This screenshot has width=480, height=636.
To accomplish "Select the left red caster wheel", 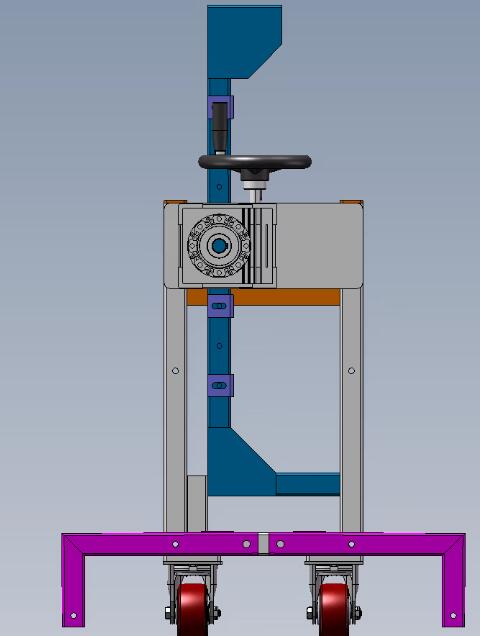I will [192, 609].
